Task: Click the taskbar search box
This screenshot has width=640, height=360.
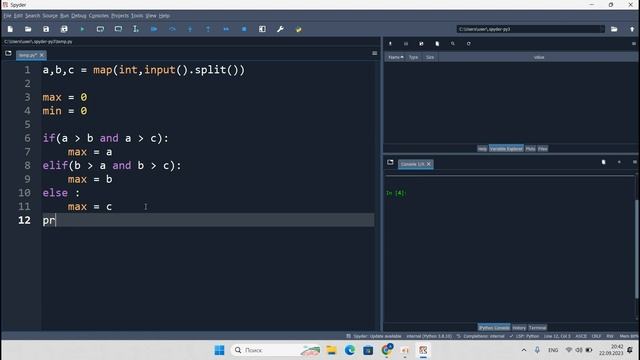Action: tap(276, 350)
